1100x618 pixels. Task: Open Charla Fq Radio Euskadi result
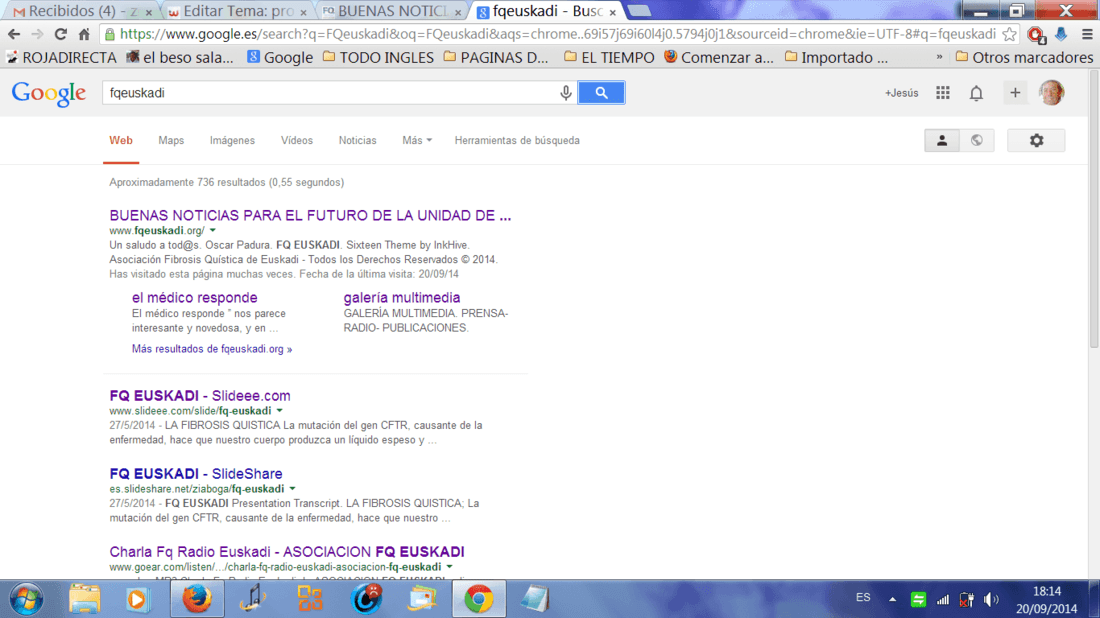[x=287, y=551]
